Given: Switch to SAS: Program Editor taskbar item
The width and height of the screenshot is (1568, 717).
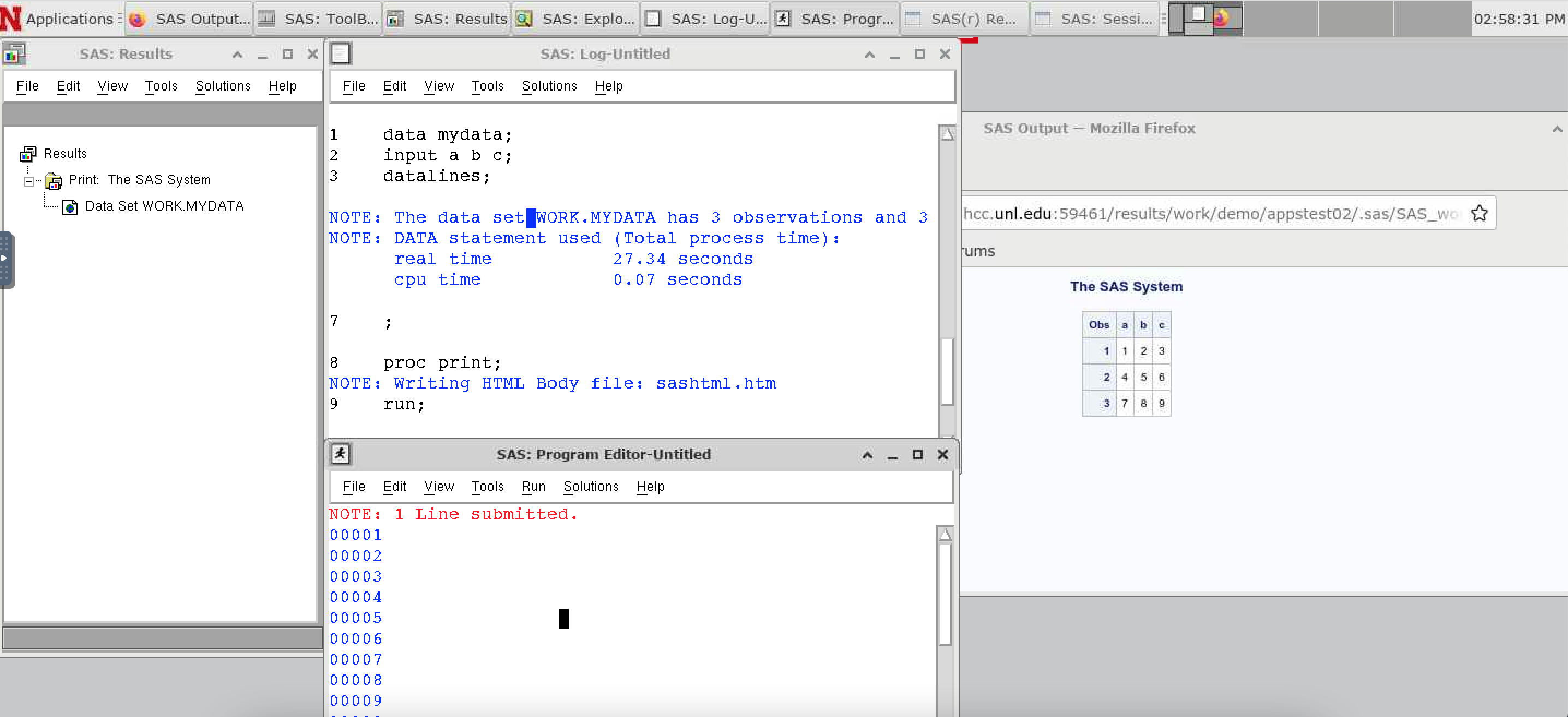Looking at the screenshot, I should 835,19.
